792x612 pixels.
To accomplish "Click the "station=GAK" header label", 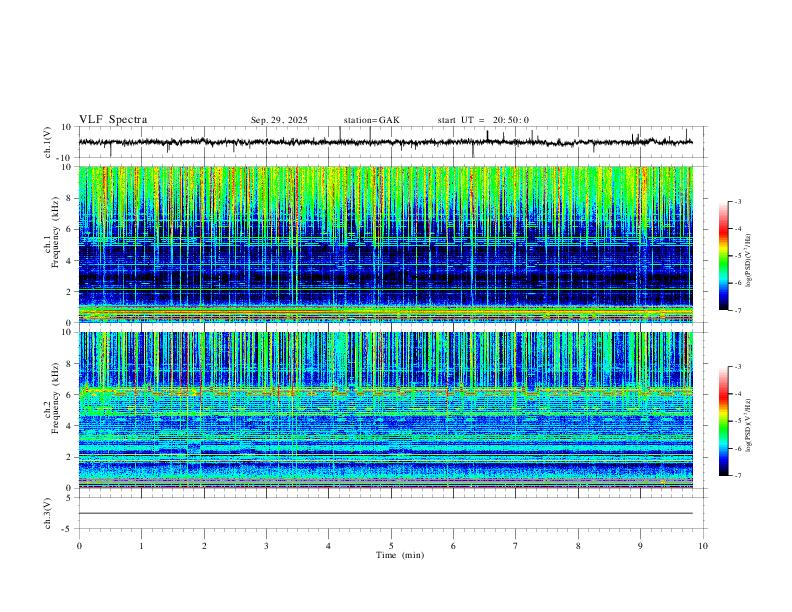I will coord(372,120).
